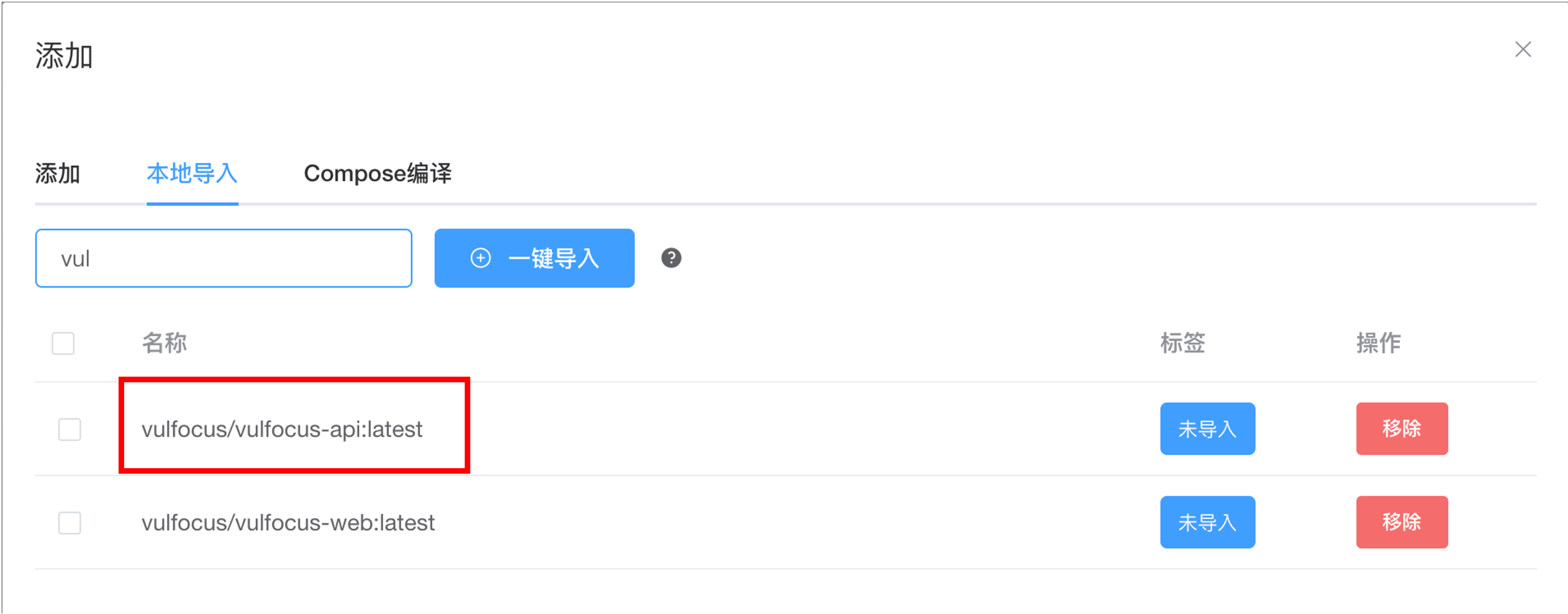Image resolution: width=1568 pixels, height=614 pixels.
Task: Click the 标签 column header
Action: (x=1182, y=343)
